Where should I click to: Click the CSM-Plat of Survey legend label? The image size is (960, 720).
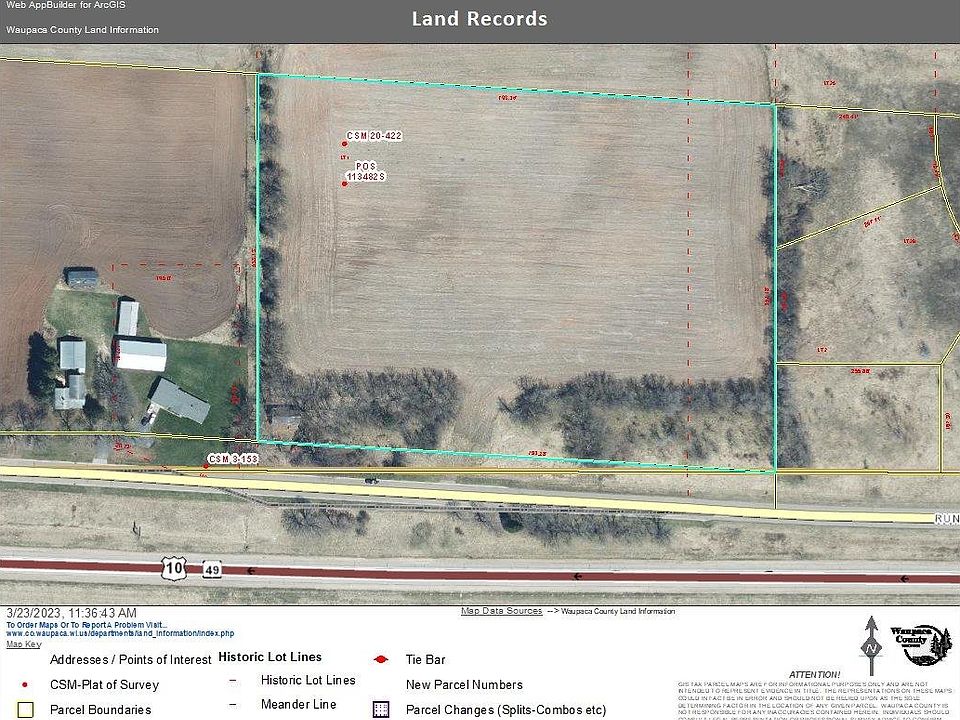point(104,685)
